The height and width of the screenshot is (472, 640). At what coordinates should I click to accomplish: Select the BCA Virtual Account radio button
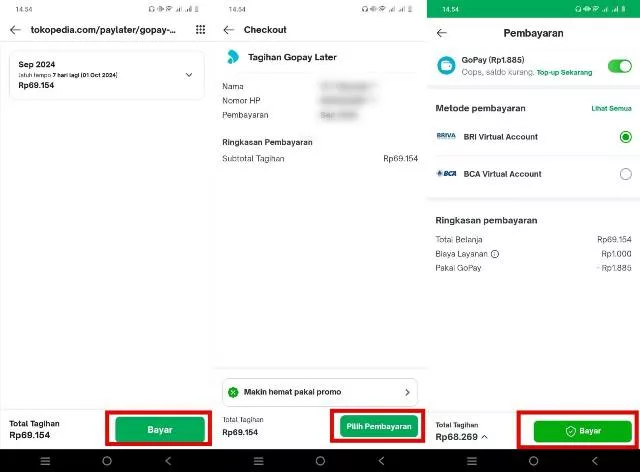coord(625,174)
